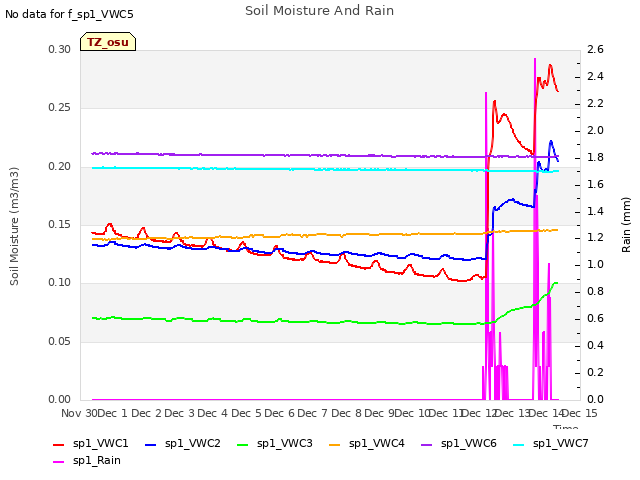640x480 pixels.
Task: Click the 1.6 rain axis tick label
Action: (596, 184)
